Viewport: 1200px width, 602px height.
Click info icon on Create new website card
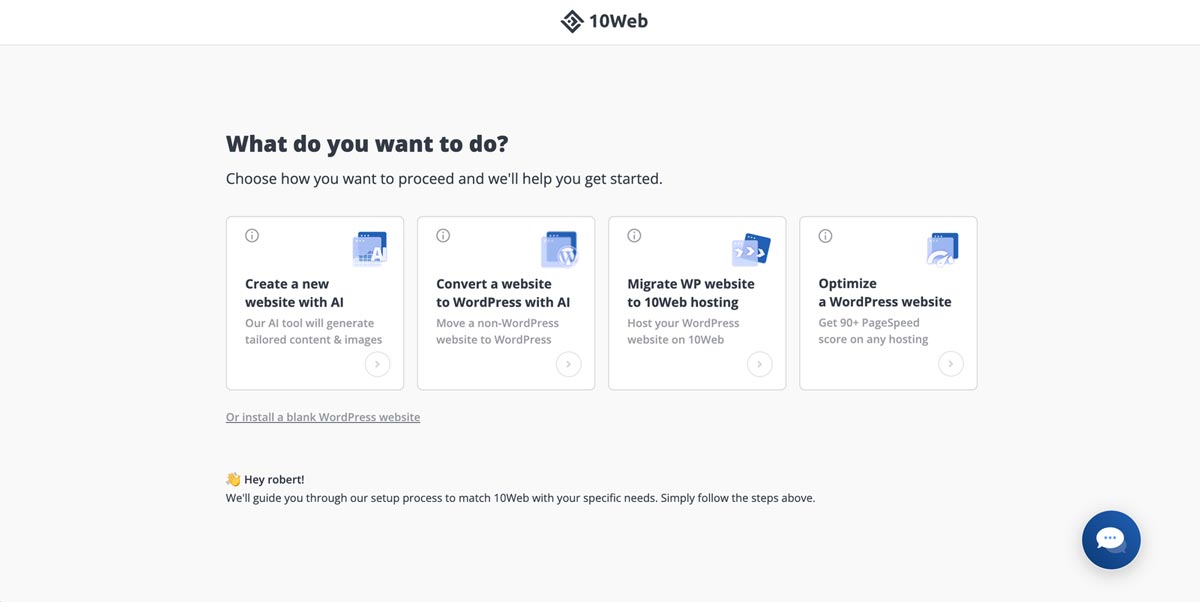coord(252,236)
